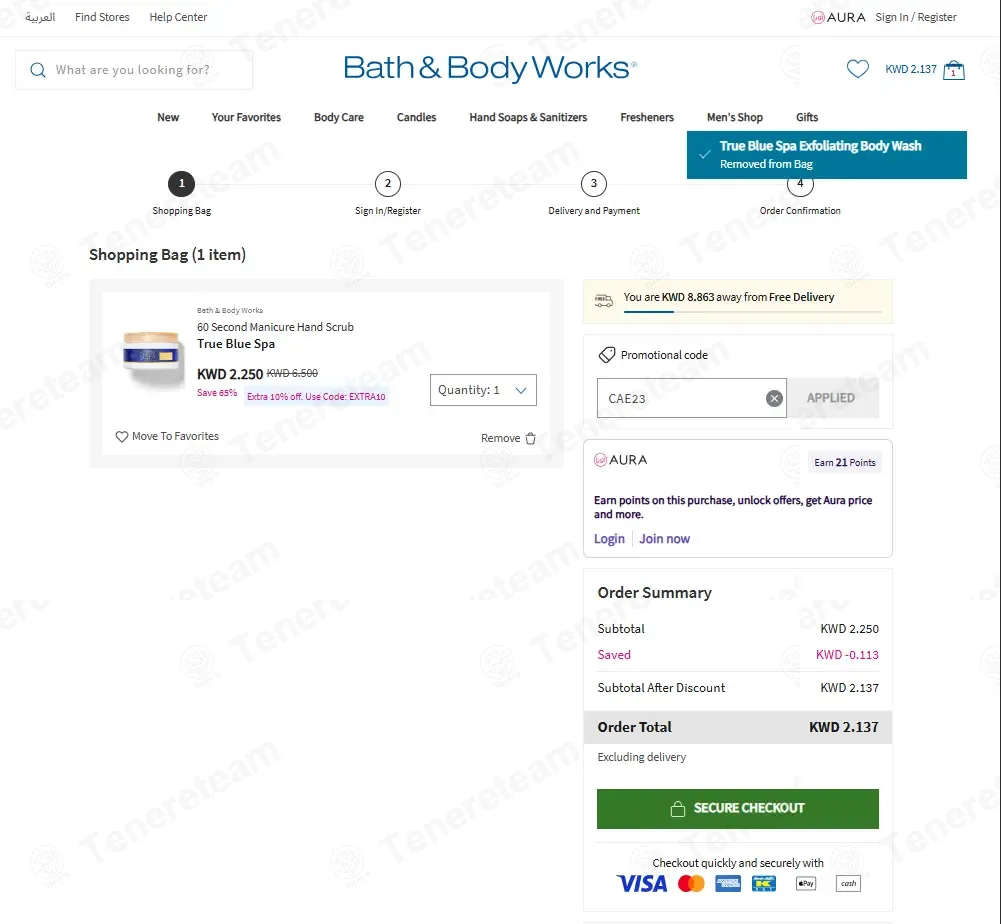1001x924 pixels.
Task: Select step 3 Delivery and Payment circle
Action: click(594, 184)
